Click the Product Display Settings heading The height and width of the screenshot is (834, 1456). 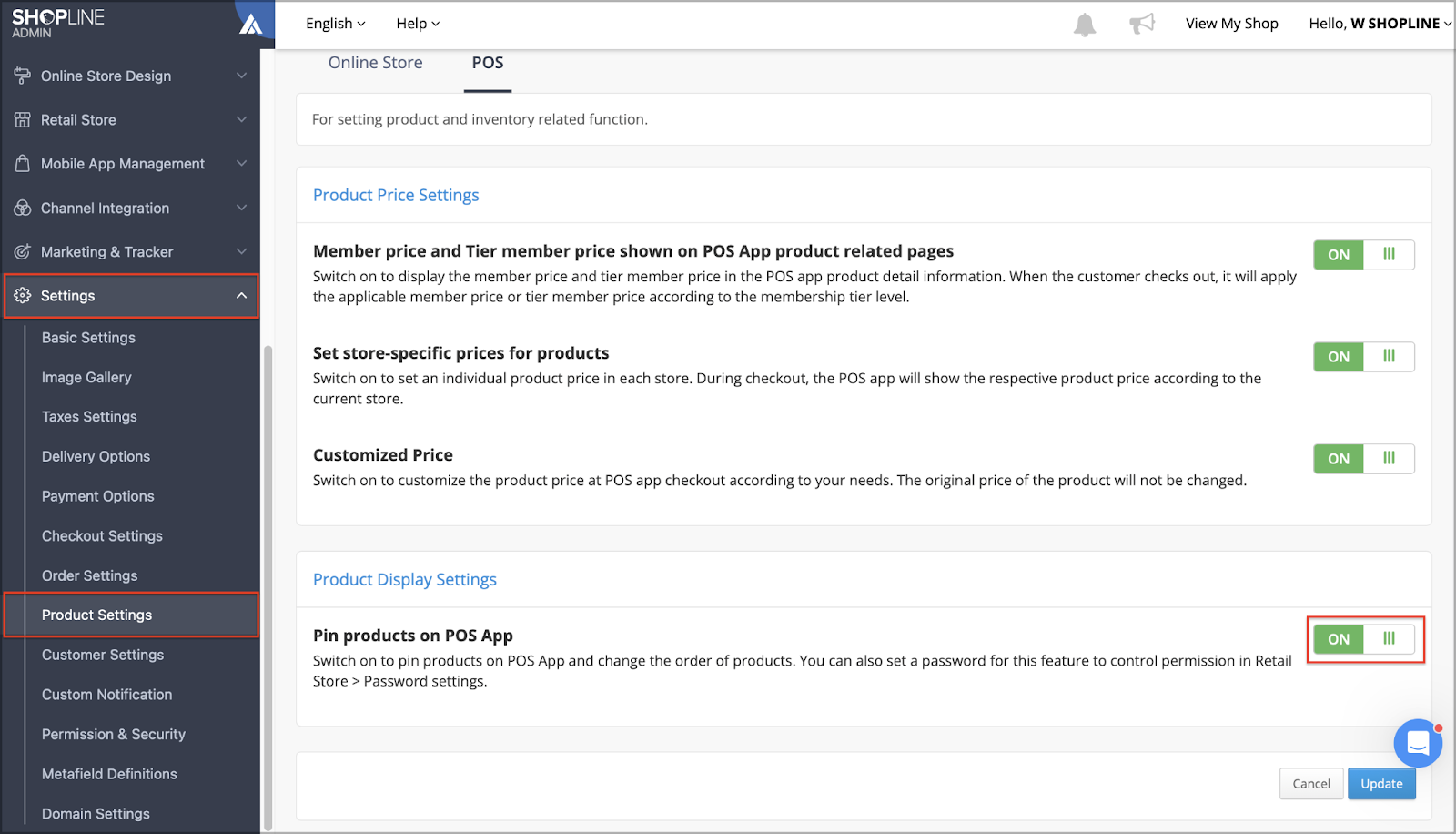pos(405,580)
